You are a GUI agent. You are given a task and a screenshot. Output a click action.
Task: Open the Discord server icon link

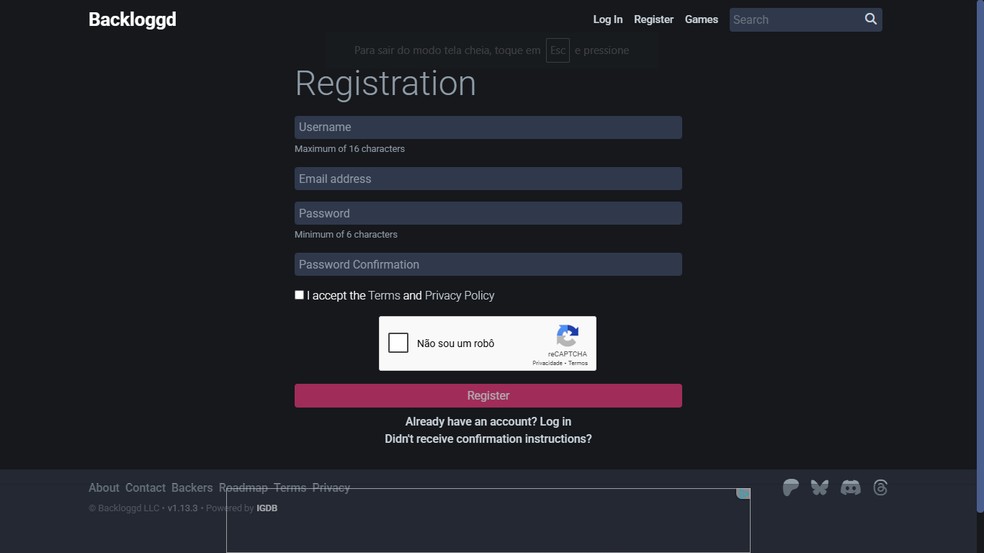(x=850, y=488)
